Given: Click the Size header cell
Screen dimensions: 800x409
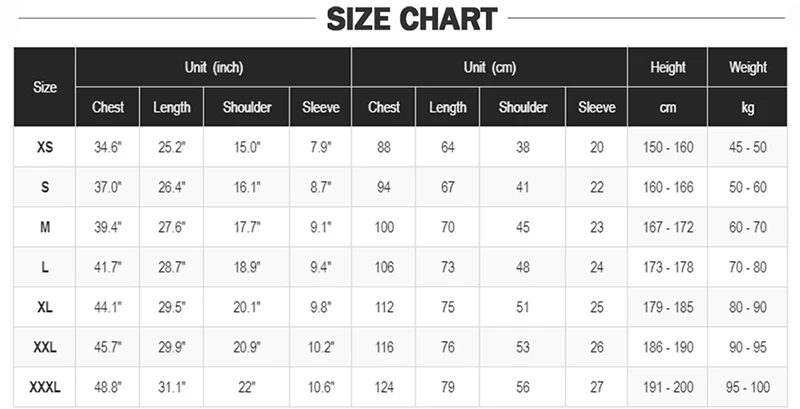Looking at the screenshot, I should coord(44,87).
